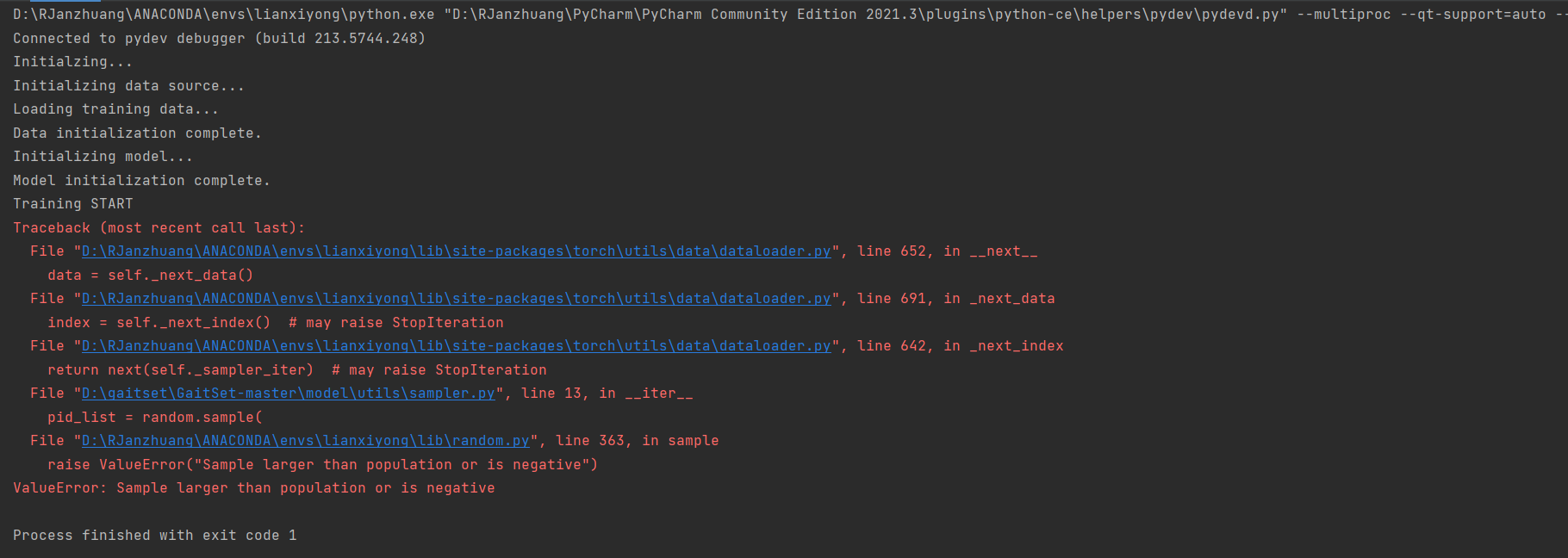Click 'data = self._next_data()' code line
1568x558 pixels.
(150, 276)
